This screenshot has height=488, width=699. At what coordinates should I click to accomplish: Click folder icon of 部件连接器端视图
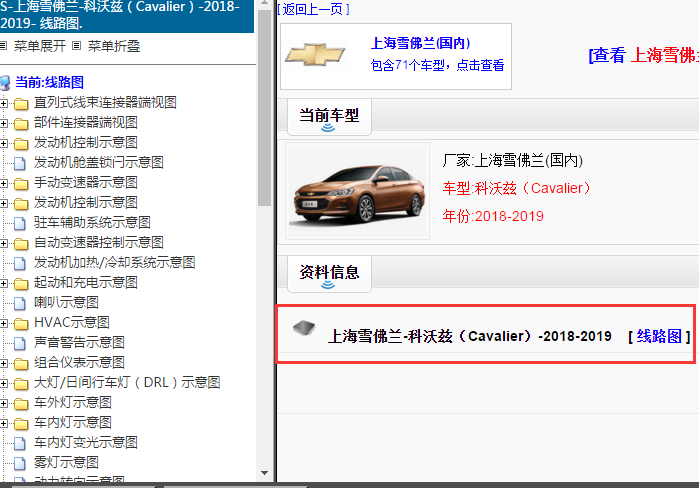coord(21,123)
